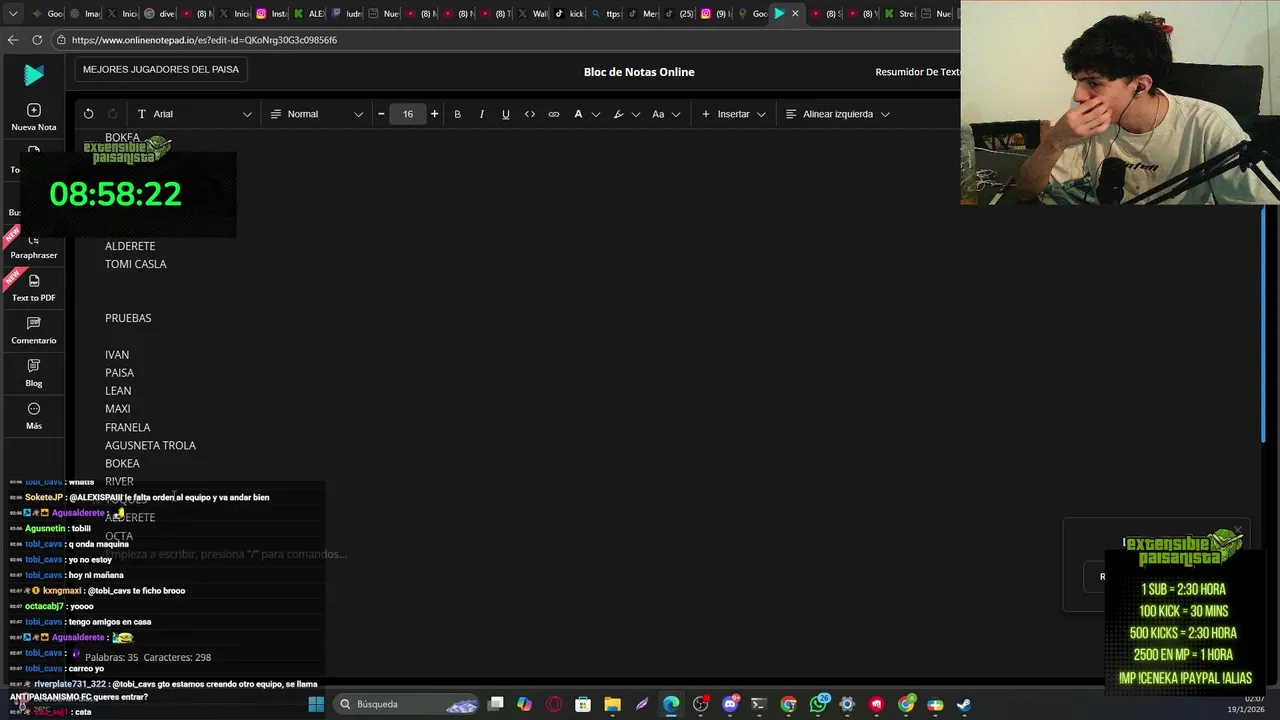Screen dimensions: 1280x720
Task: Click the Búsqueda taskbar search box
Action: tap(406, 704)
